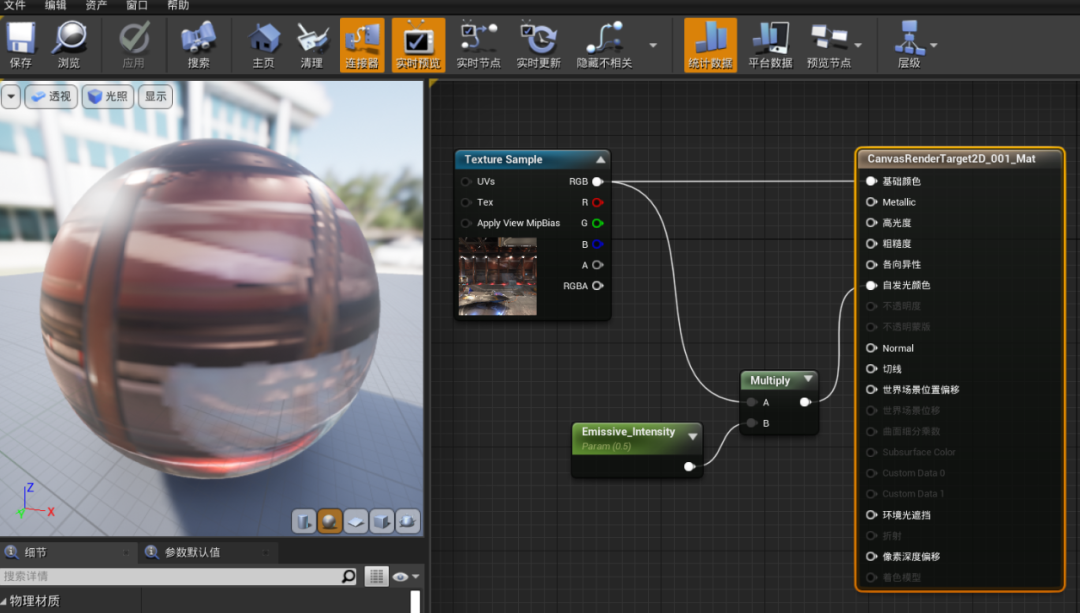Open viewport options dropdown arrow
The image size is (1080, 613).
click(x=11, y=96)
